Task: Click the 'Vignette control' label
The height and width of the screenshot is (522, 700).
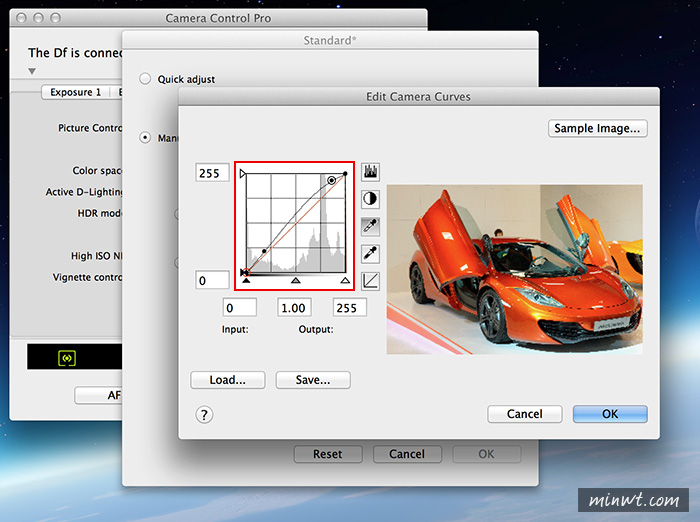Action: [x=88, y=277]
